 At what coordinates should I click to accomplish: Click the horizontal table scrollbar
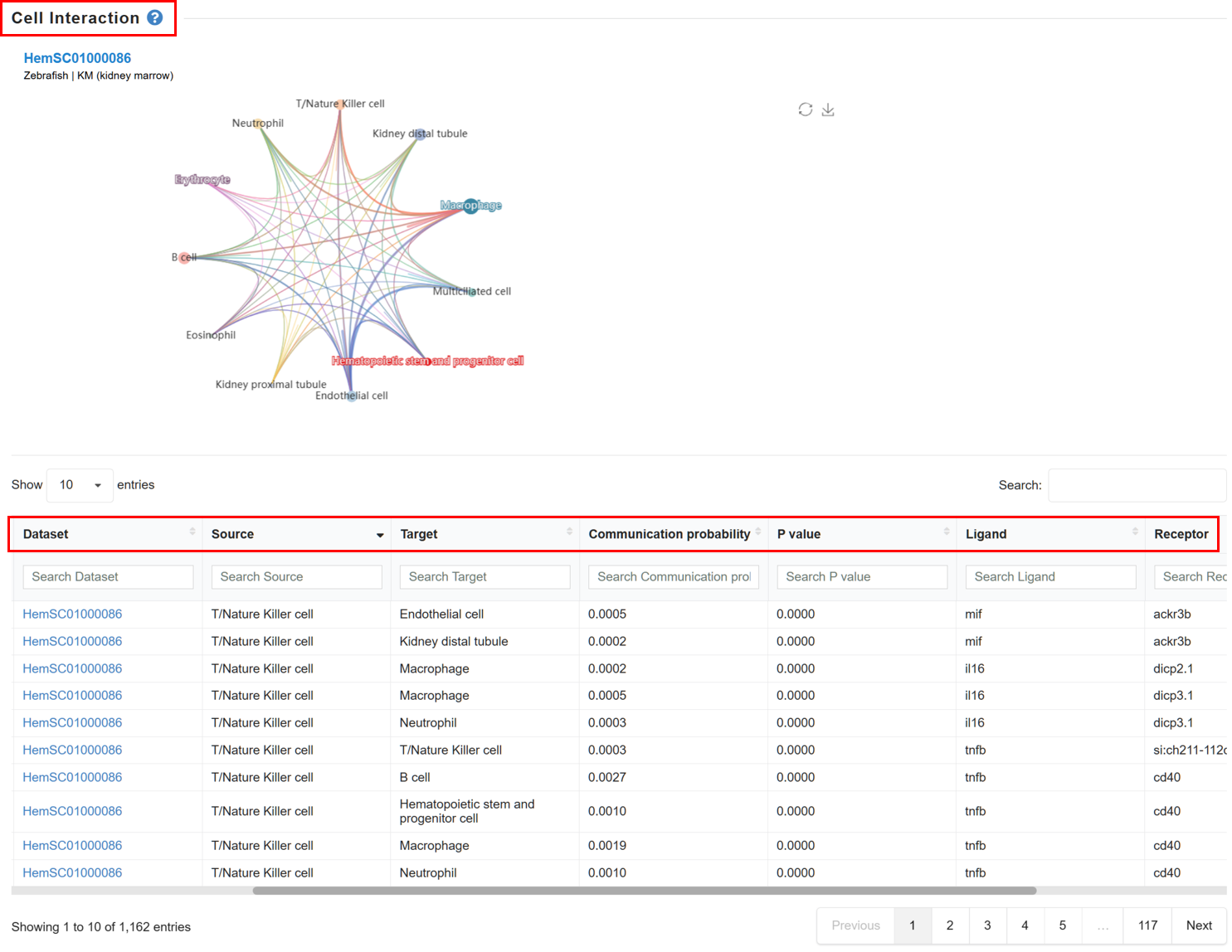[644, 891]
